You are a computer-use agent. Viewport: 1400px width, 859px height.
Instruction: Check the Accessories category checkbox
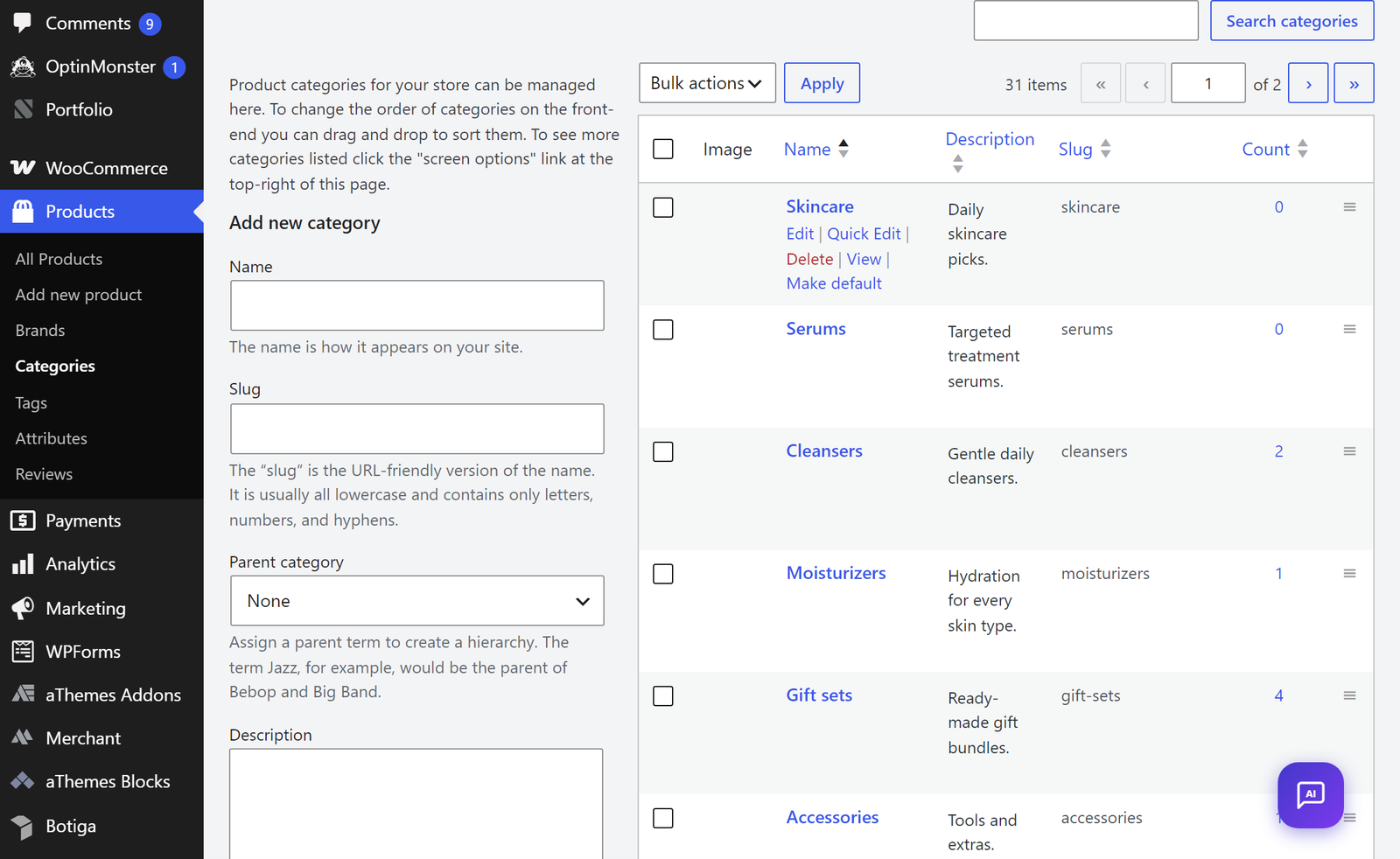pyautogui.click(x=663, y=818)
